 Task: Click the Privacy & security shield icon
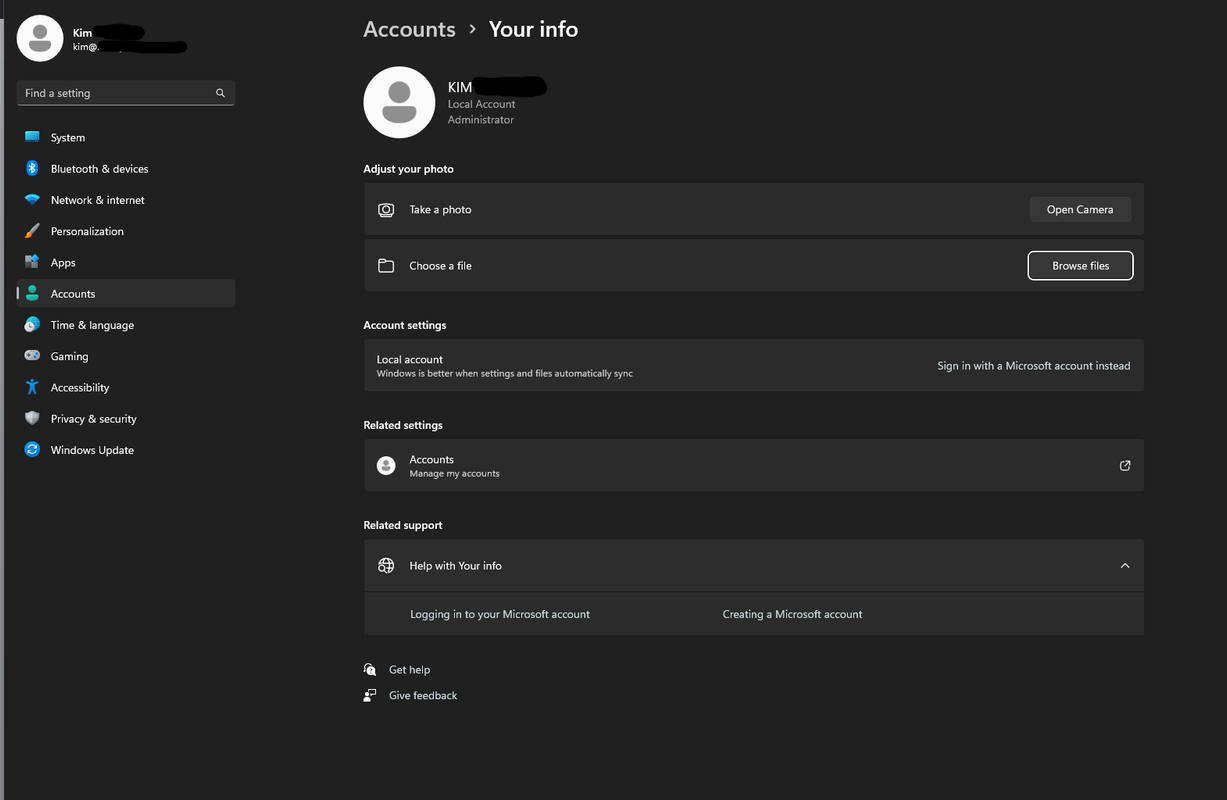[32, 418]
